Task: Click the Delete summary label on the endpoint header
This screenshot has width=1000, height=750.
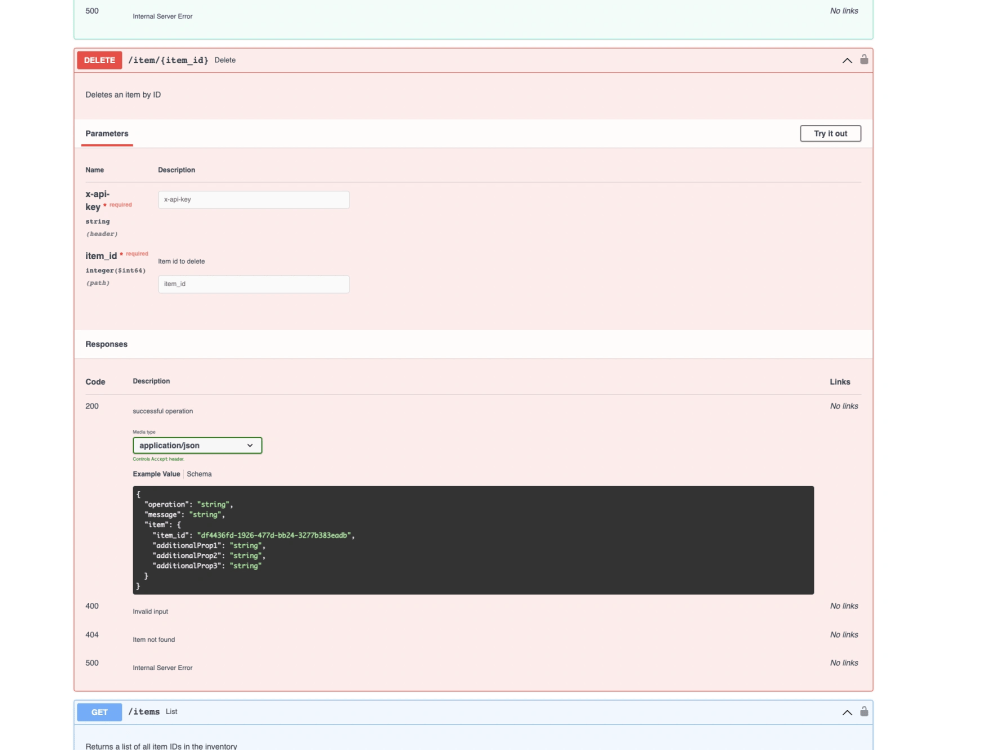Action: [x=225, y=60]
